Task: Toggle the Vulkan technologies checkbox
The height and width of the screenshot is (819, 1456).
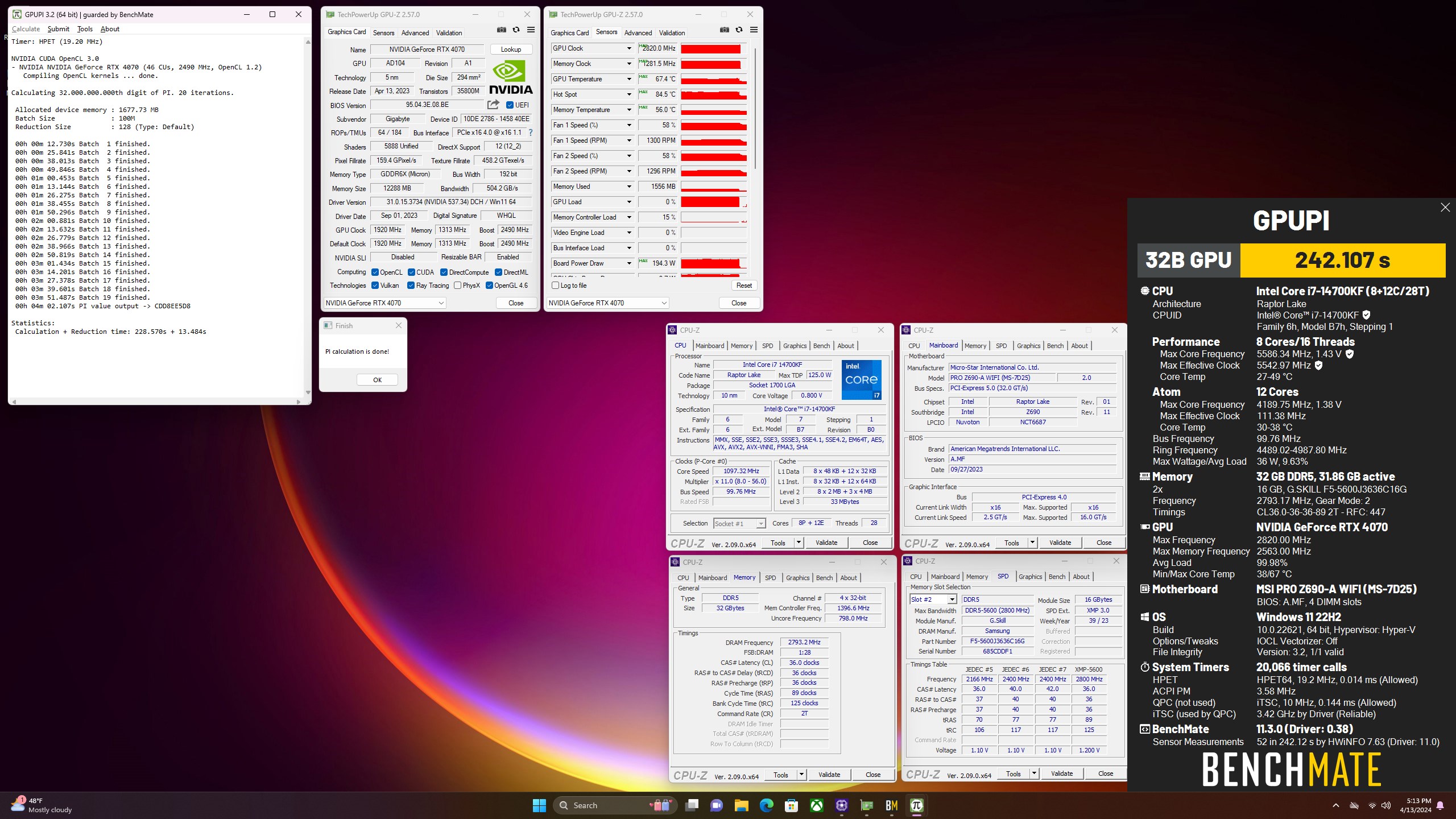Action: 375,286
